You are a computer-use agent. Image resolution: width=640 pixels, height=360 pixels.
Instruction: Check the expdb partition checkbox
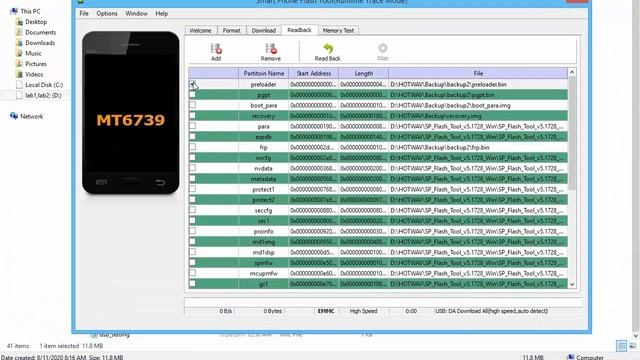click(x=192, y=137)
